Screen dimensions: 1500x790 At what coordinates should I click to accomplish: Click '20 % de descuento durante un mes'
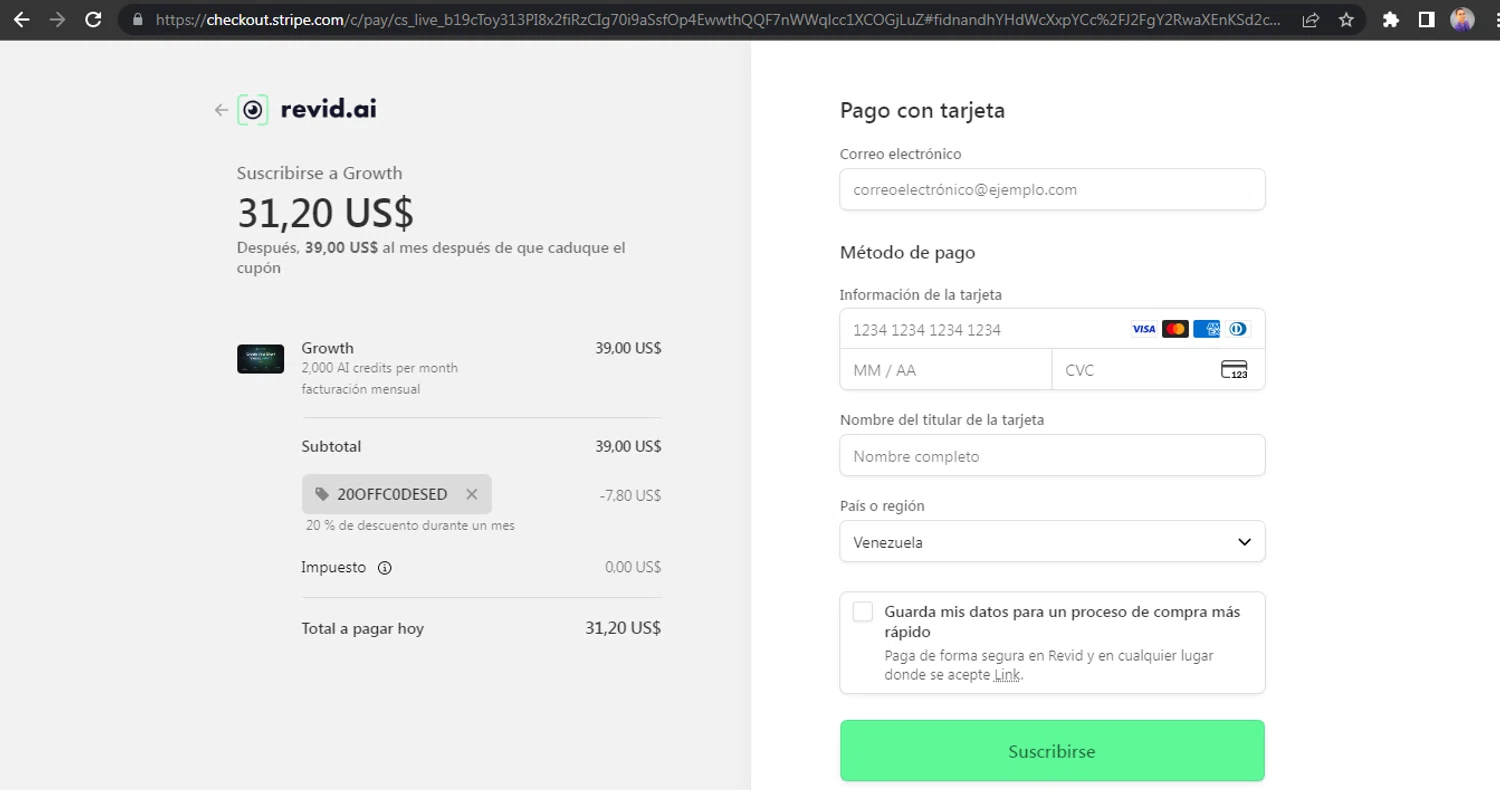410,525
